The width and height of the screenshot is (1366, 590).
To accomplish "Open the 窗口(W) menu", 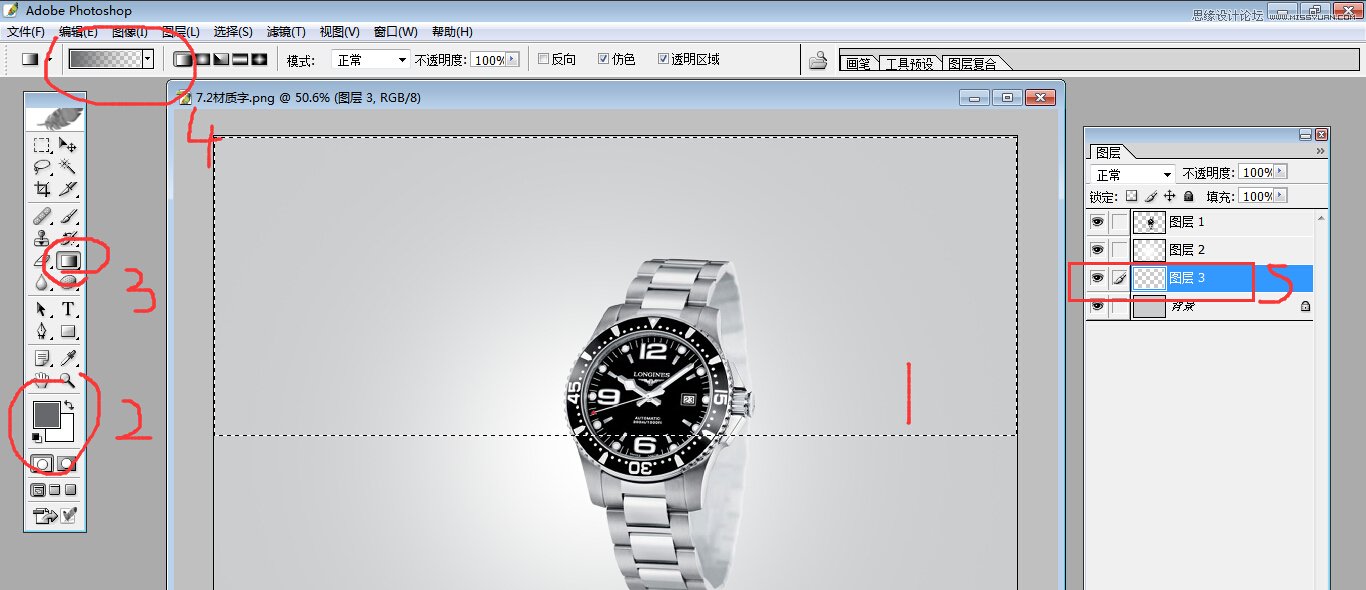I will point(396,32).
